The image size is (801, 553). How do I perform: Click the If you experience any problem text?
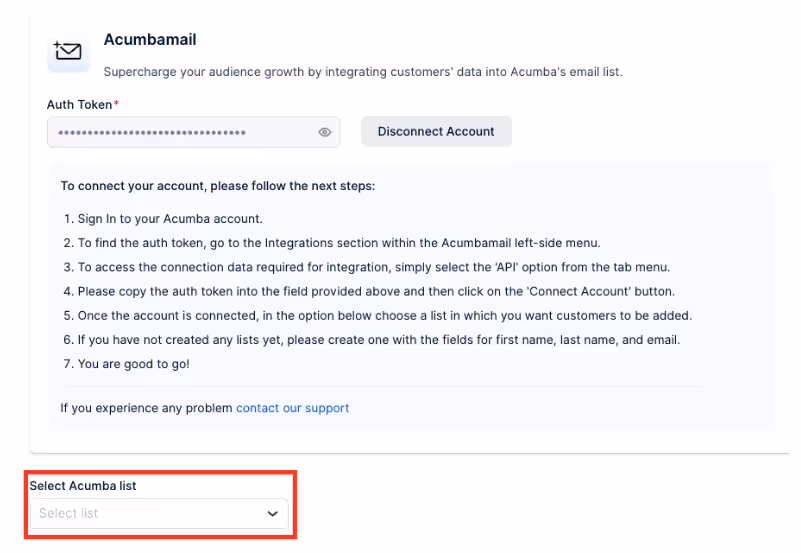click(146, 408)
